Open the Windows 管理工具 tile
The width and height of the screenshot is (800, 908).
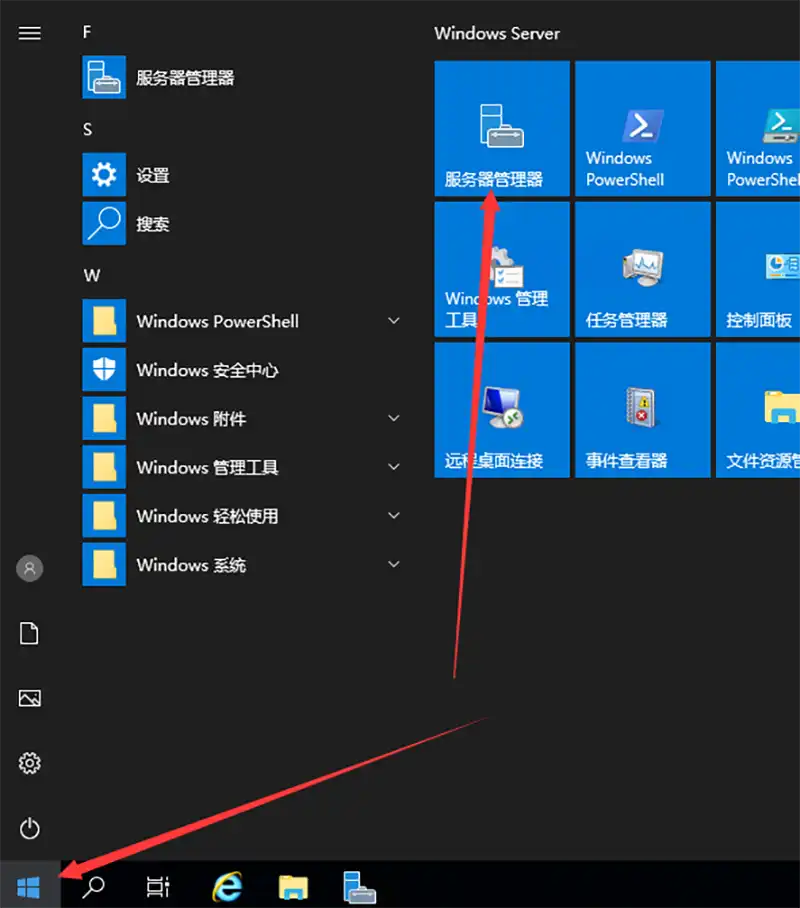[x=501, y=269]
